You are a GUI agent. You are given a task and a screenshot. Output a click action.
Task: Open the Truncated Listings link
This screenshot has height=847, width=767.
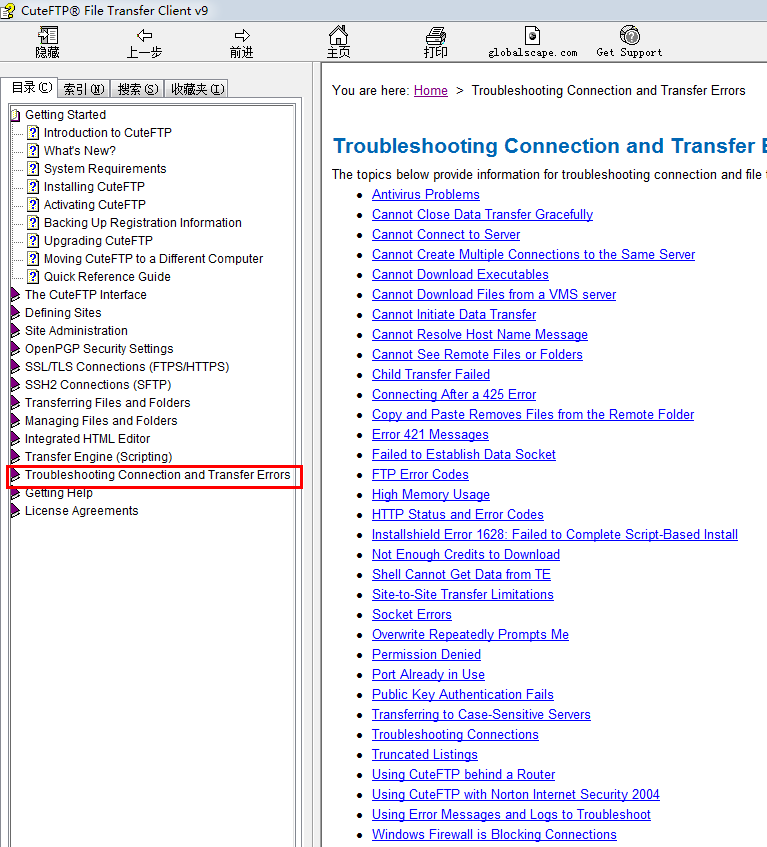[x=425, y=754]
